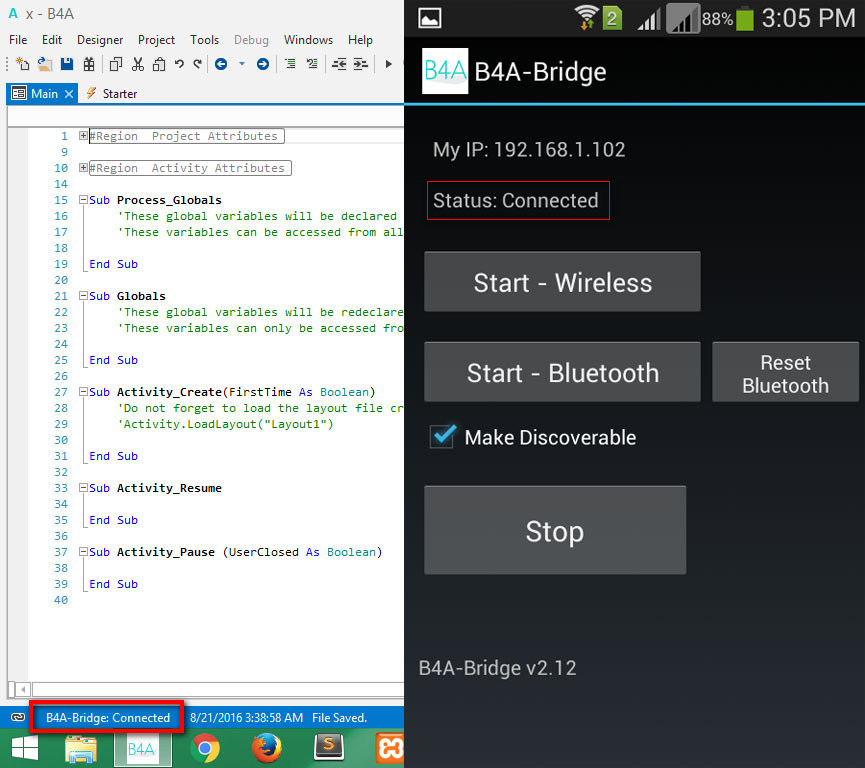The image size is (865, 768).
Task: Collapse Sub Activity_Resume
Action: pos(83,488)
